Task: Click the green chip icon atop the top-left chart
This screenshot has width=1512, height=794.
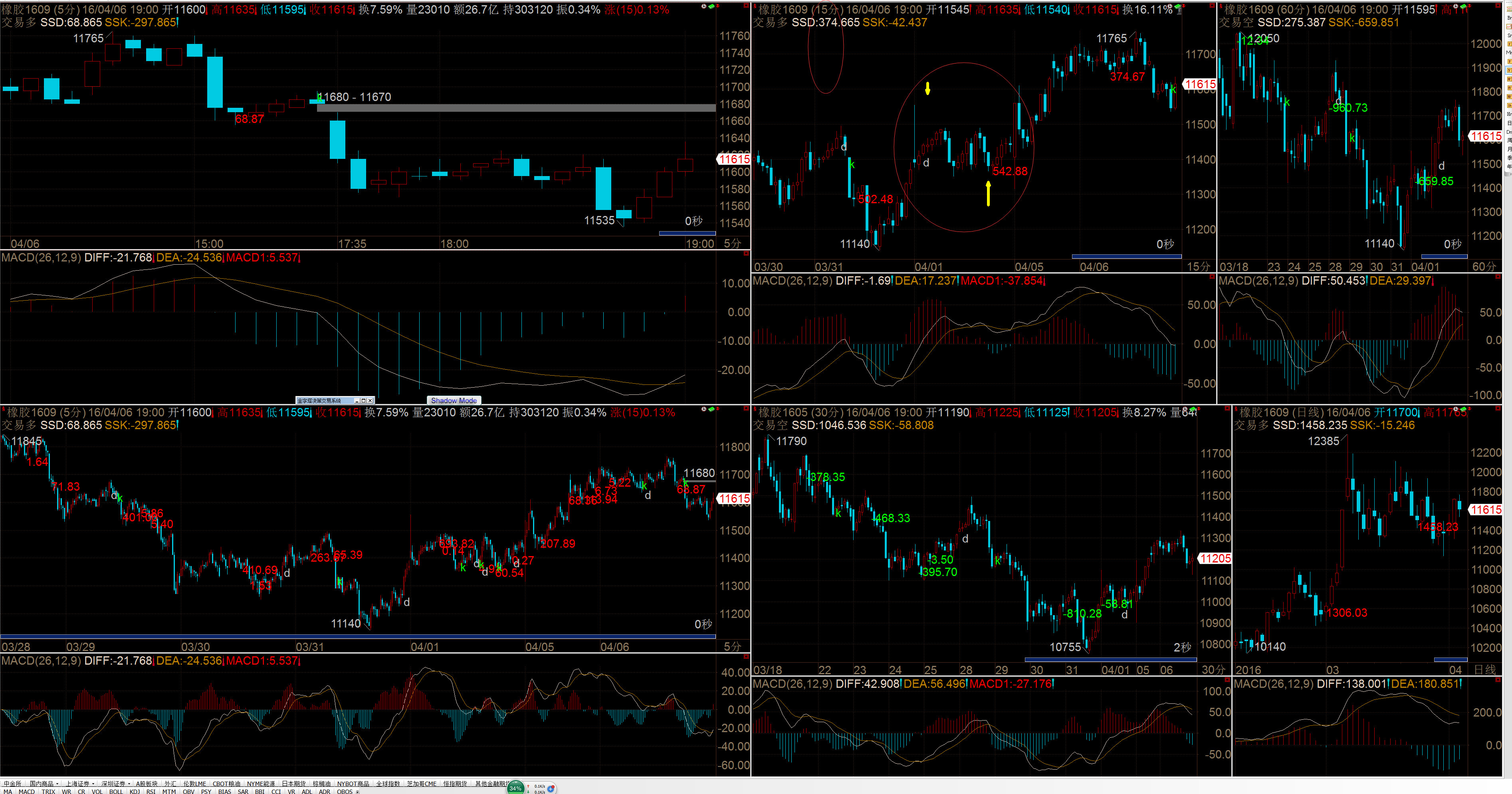Action: (711, 6)
